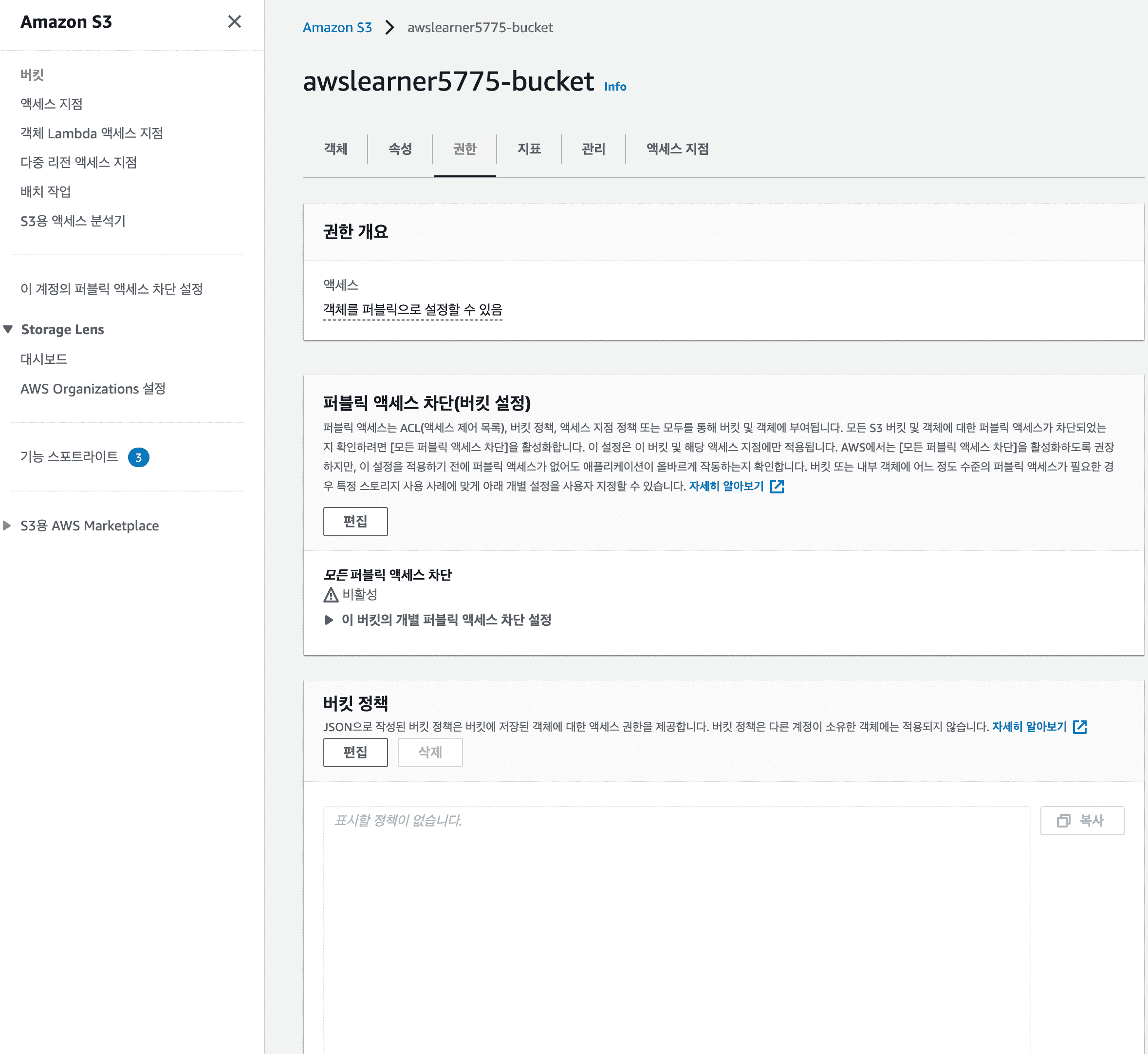Expand the S3용 AWS Marketplace triangle
This screenshot has height=1054, width=1148.
click(x=7, y=526)
